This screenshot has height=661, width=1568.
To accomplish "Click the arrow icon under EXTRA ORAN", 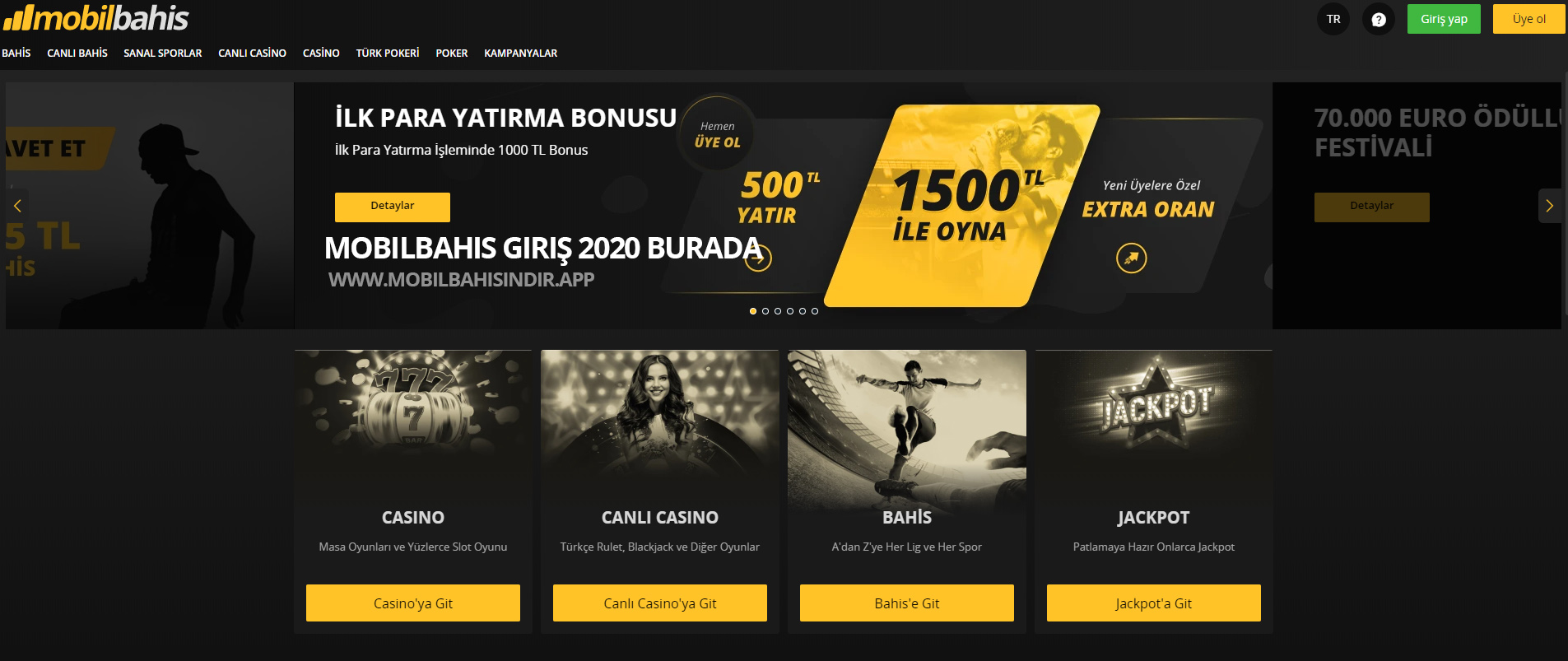I will pyautogui.click(x=1132, y=258).
